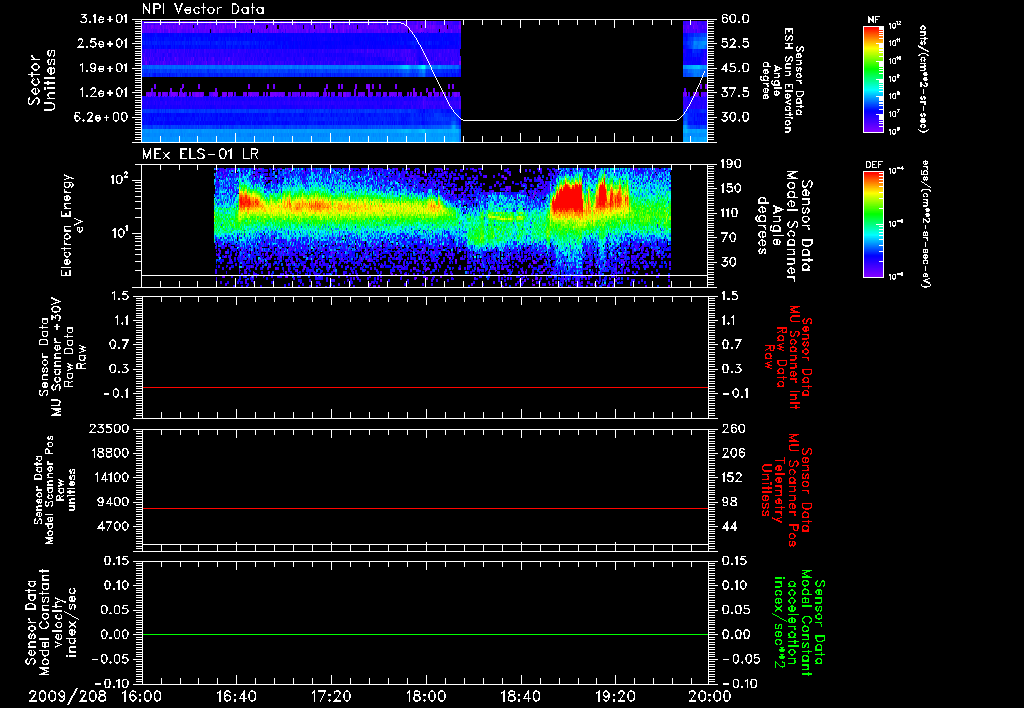Click the 20:00 time axis label
Screen dimensions: 1024x708
point(710,696)
